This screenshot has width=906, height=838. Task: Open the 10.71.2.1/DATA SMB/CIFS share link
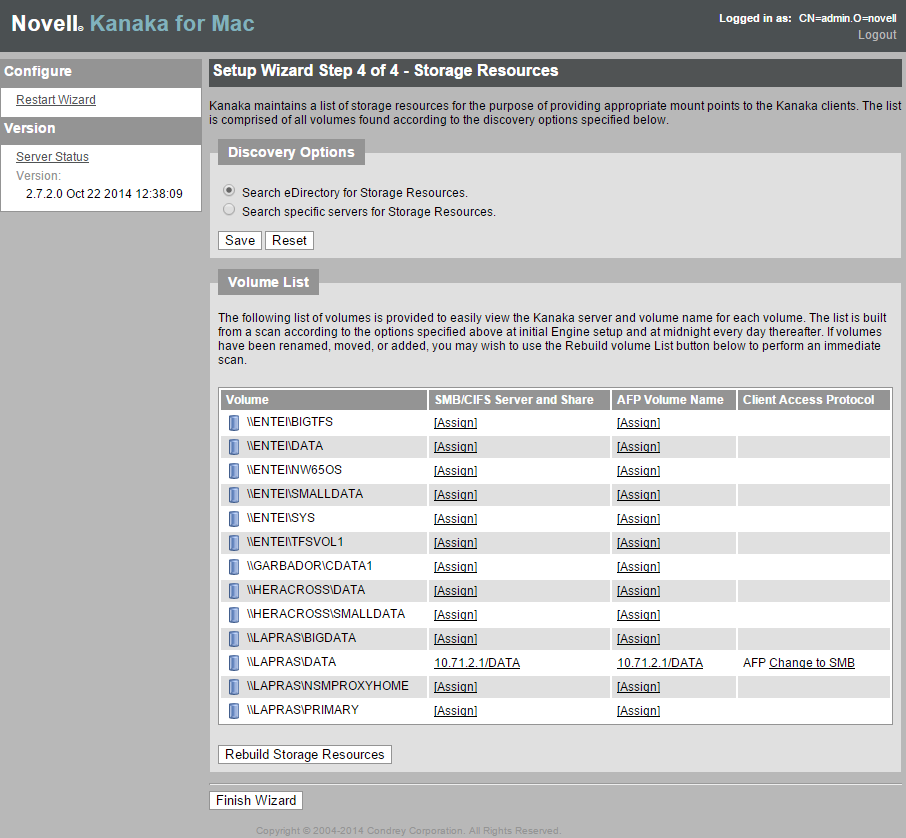pyautogui.click(x=477, y=663)
